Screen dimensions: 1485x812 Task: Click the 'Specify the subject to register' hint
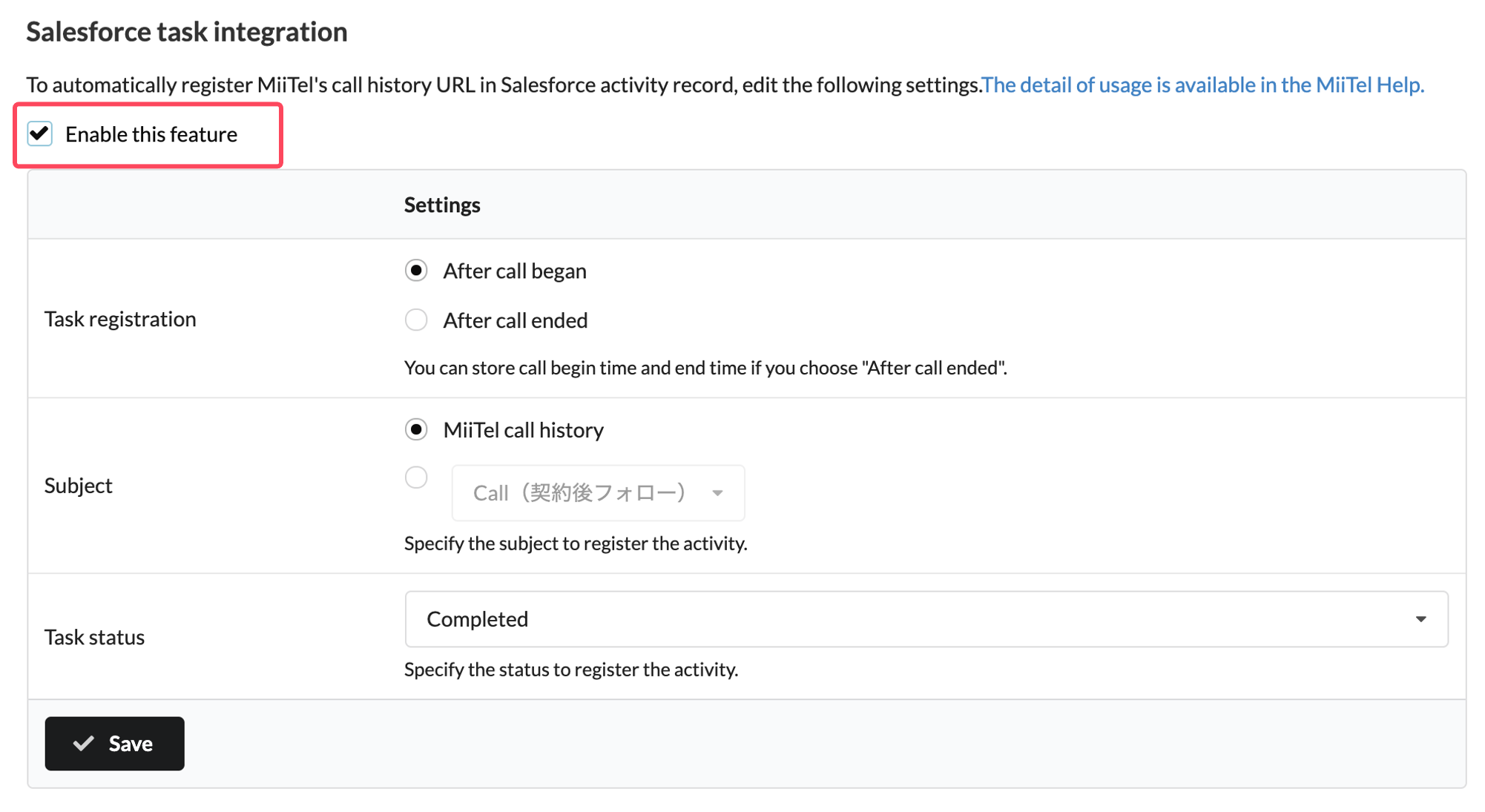(x=576, y=544)
